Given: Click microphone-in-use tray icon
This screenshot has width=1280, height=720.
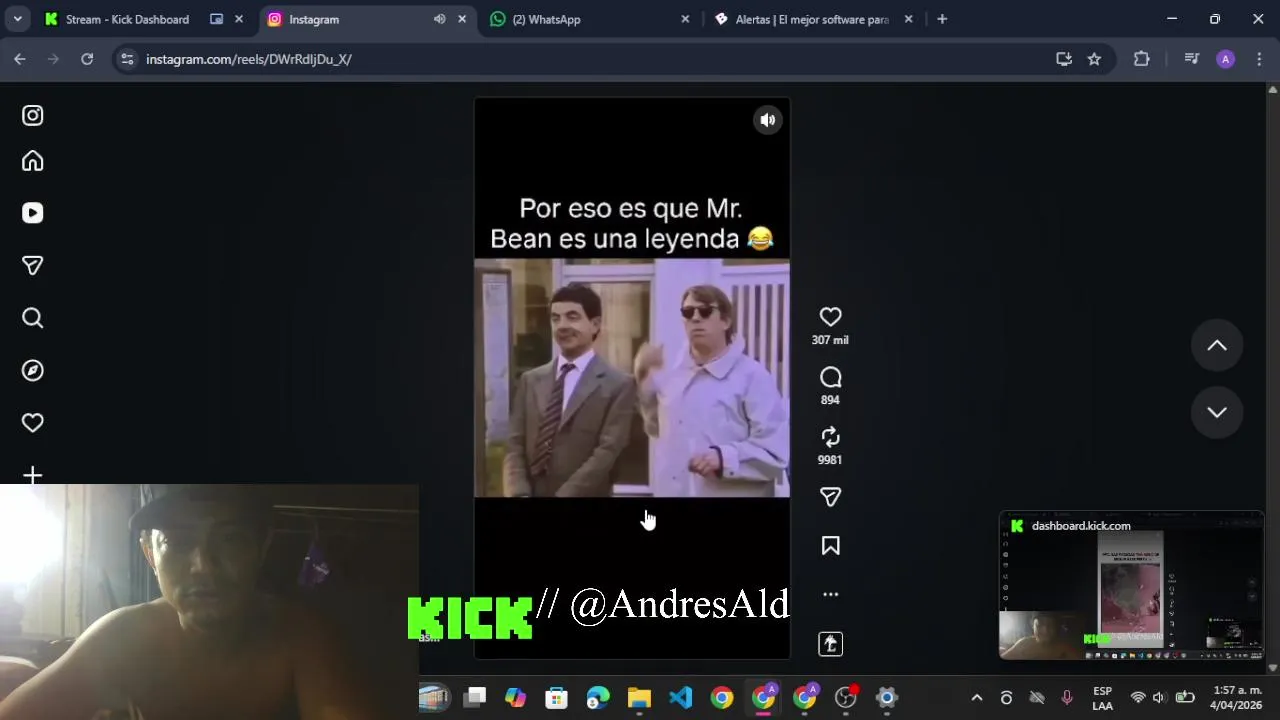Looking at the screenshot, I should point(1067,698).
